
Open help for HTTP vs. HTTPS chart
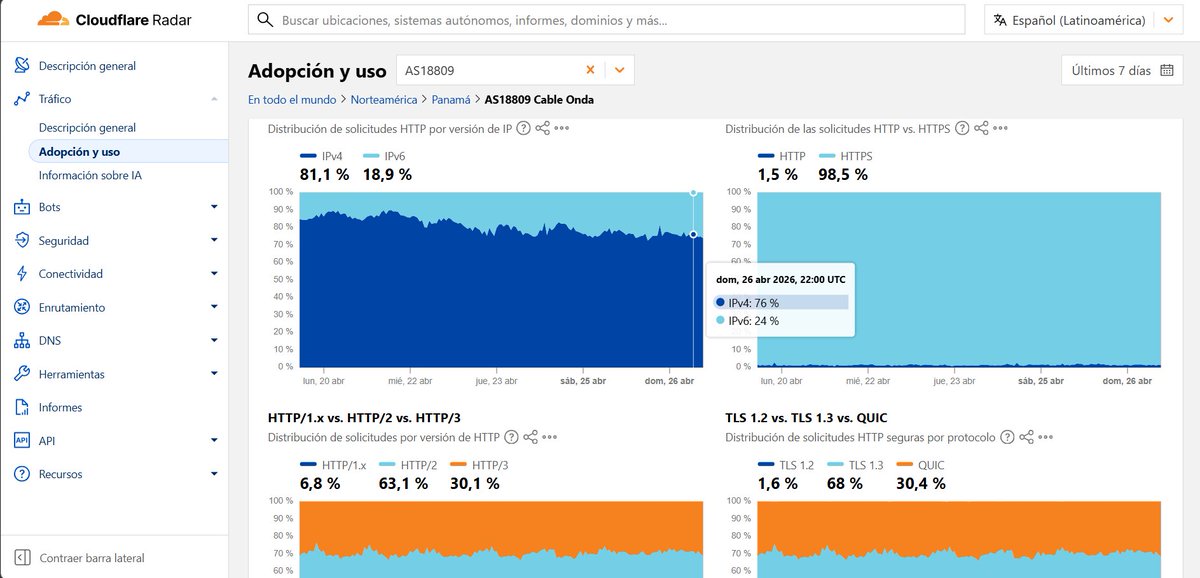tap(962, 128)
